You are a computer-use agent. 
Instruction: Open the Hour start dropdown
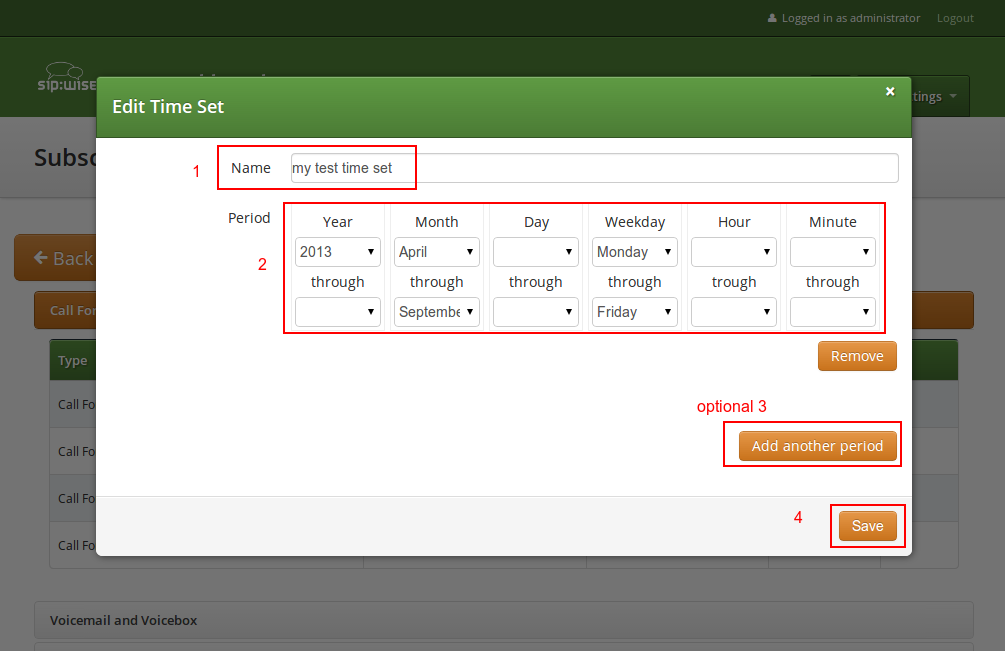tap(734, 252)
